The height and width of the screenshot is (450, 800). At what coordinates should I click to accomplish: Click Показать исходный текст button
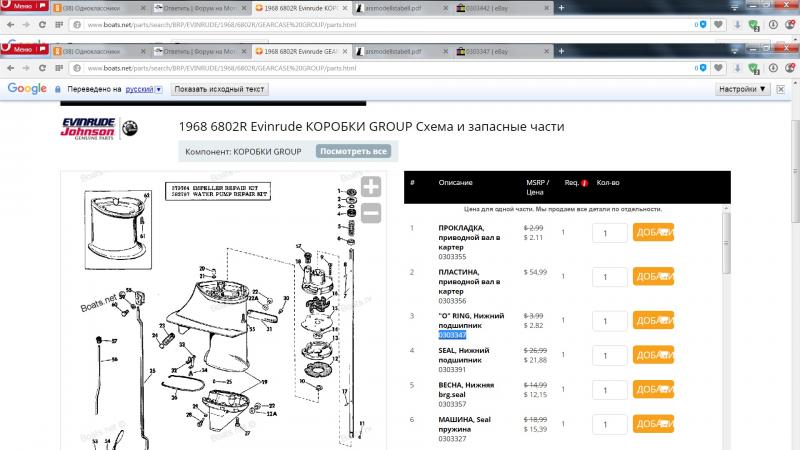coord(220,89)
